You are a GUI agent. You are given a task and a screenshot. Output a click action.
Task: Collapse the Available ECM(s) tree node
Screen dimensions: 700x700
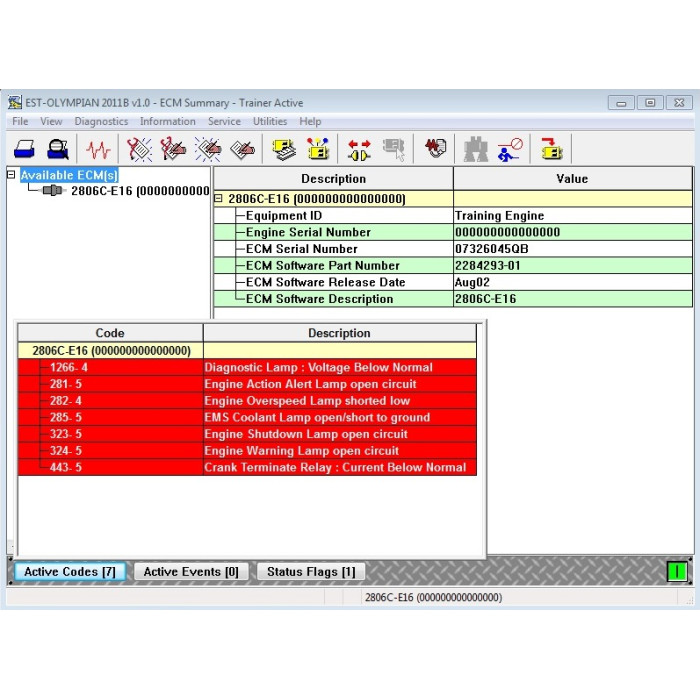click(11, 175)
